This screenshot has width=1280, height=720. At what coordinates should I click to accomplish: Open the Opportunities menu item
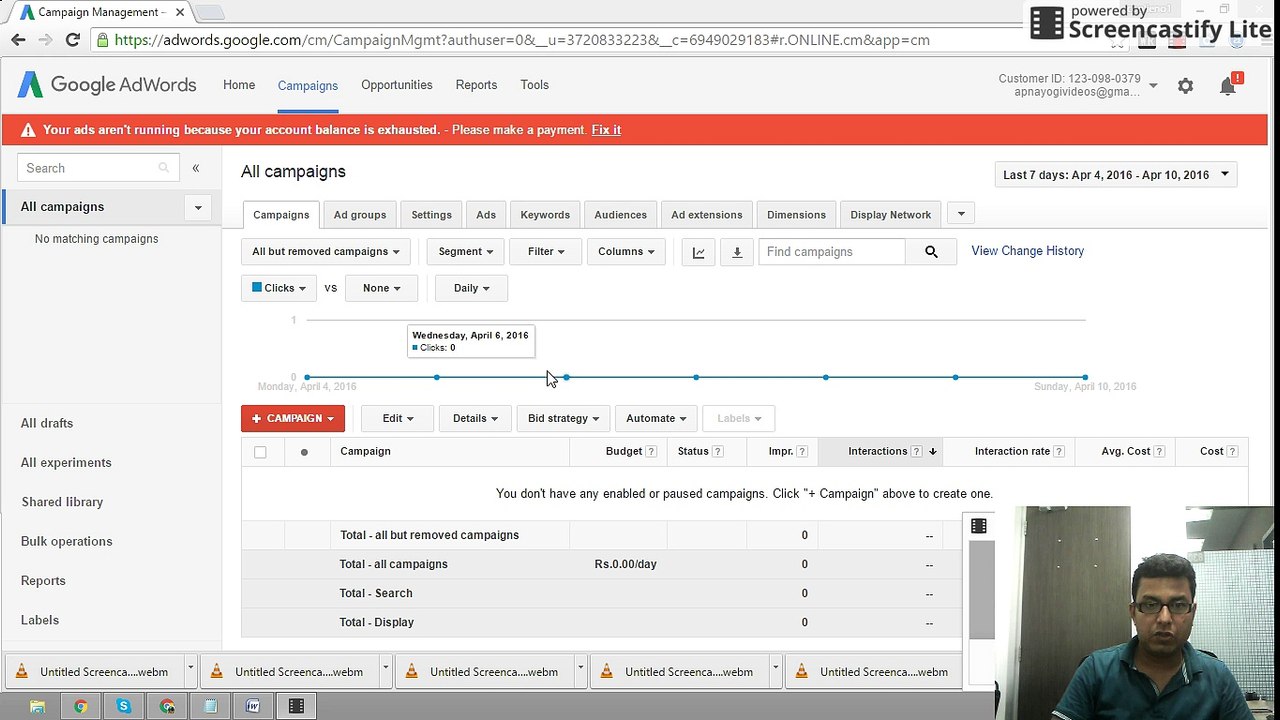pos(397,85)
